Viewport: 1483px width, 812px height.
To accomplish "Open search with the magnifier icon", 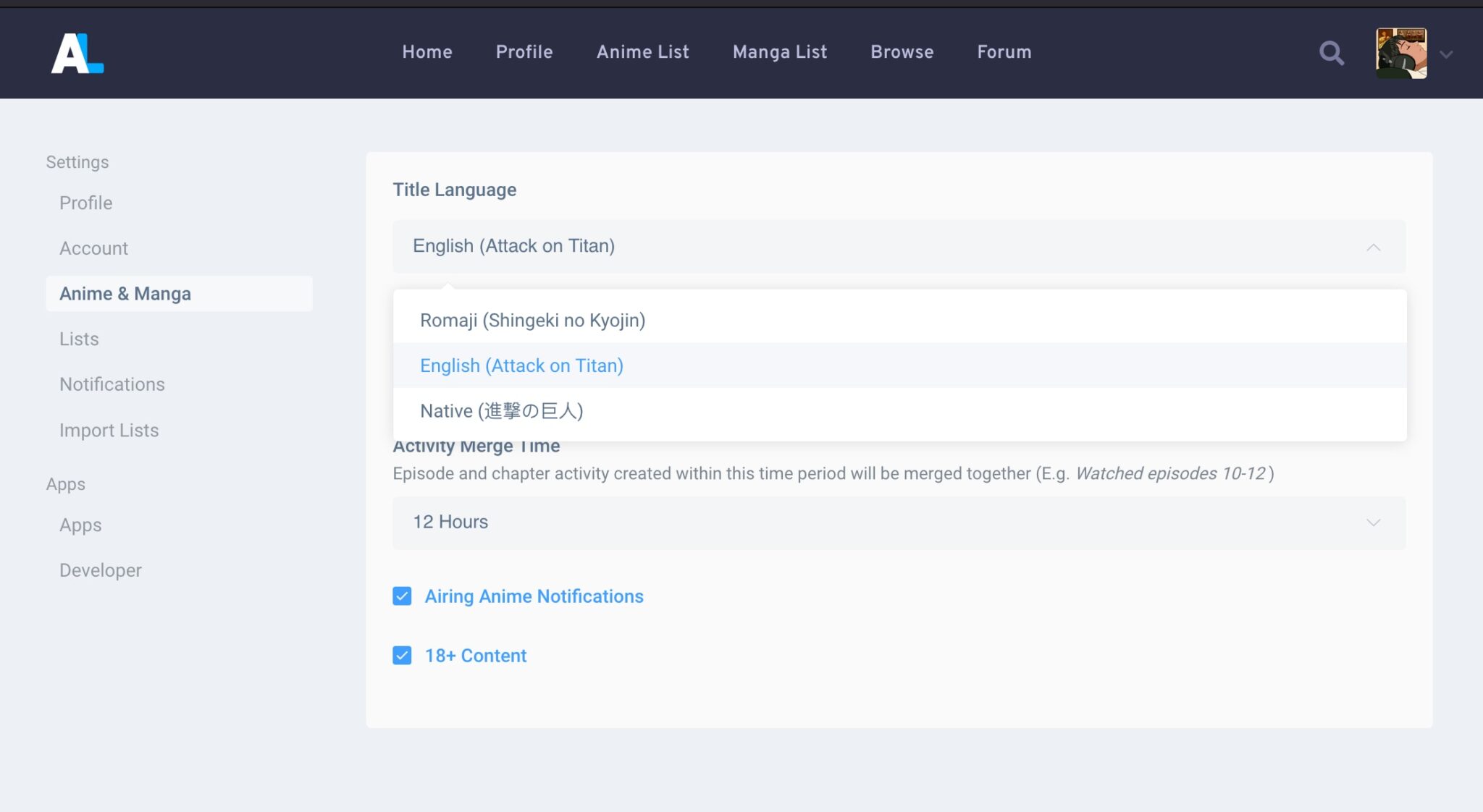I will [1331, 53].
